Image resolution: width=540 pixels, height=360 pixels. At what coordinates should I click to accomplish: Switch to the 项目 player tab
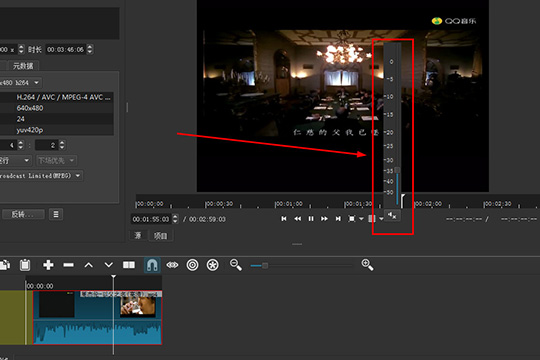(160, 236)
